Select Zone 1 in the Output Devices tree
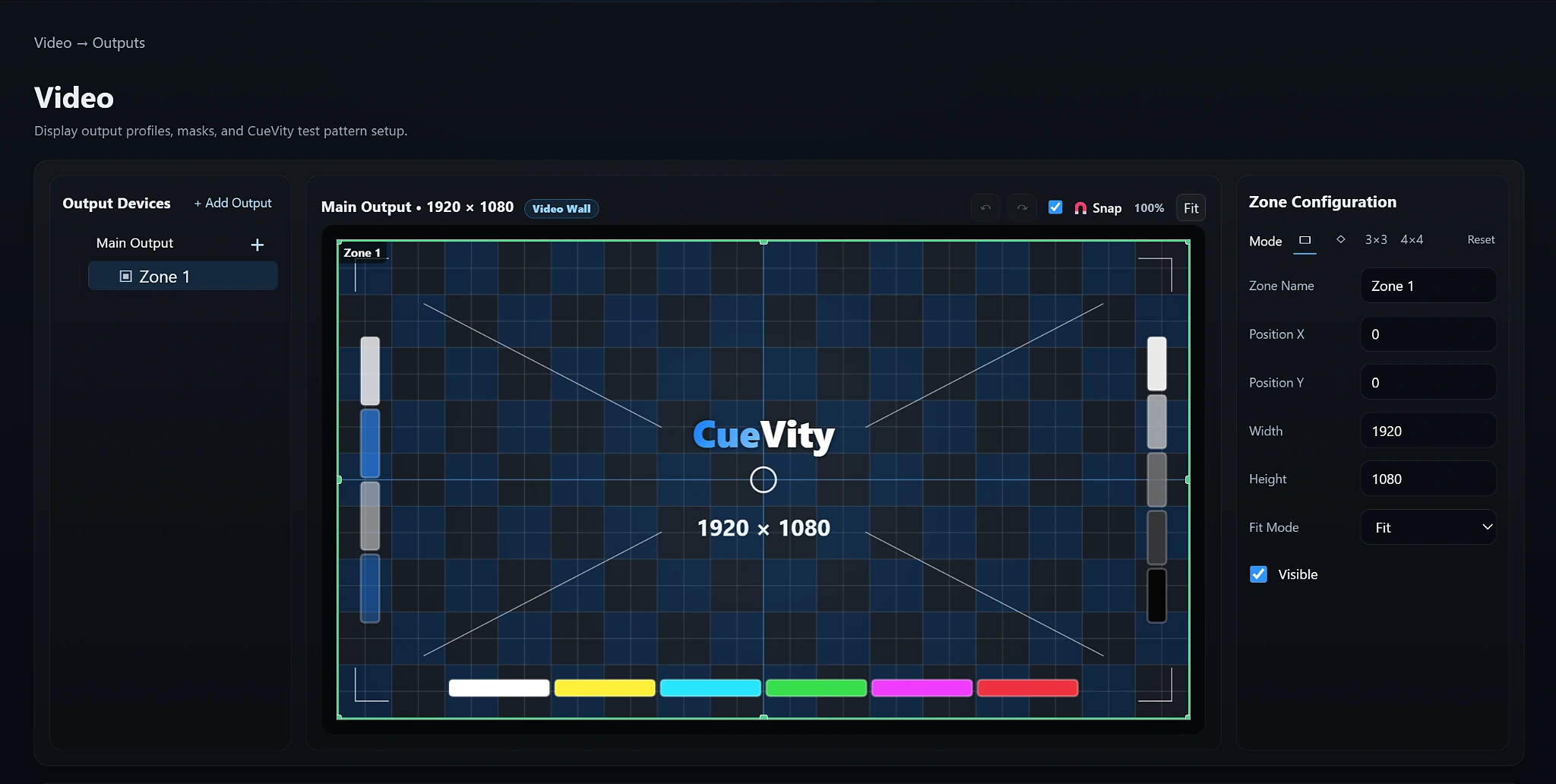Image resolution: width=1556 pixels, height=784 pixels. (183, 277)
